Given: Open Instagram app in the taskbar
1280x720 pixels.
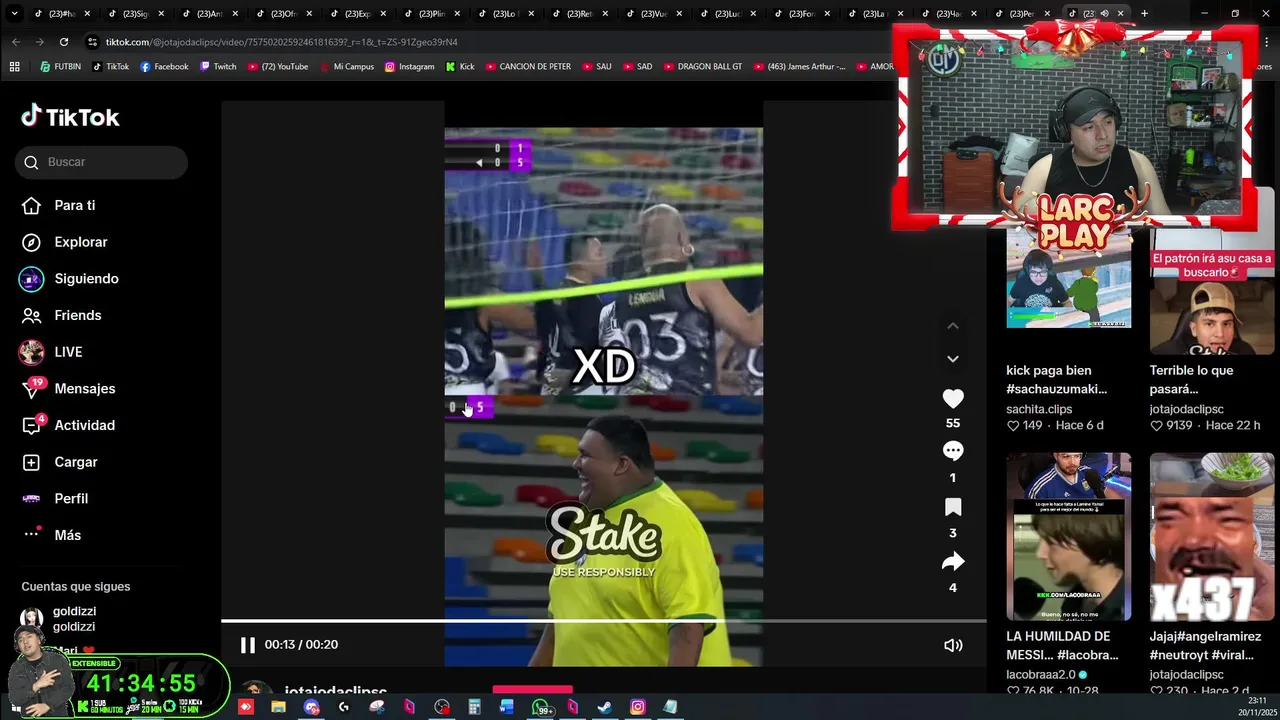Looking at the screenshot, I should click(x=638, y=707).
